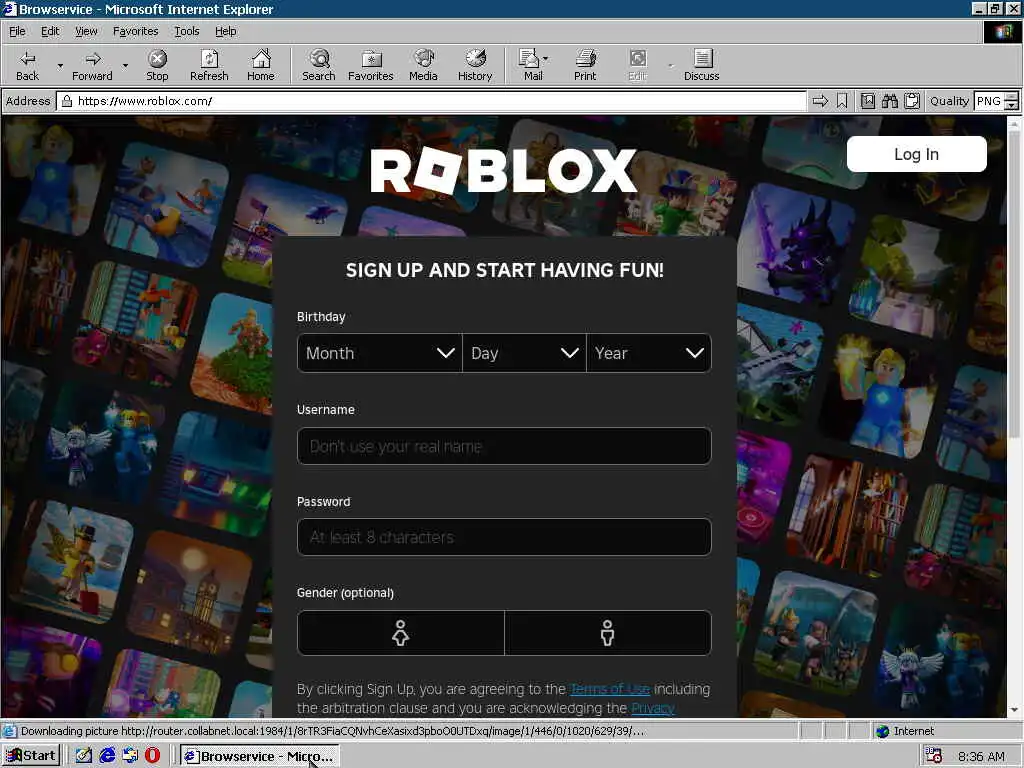Click the Quick Launch icon next to Opera
The width and height of the screenshot is (1024, 768).
point(130,756)
